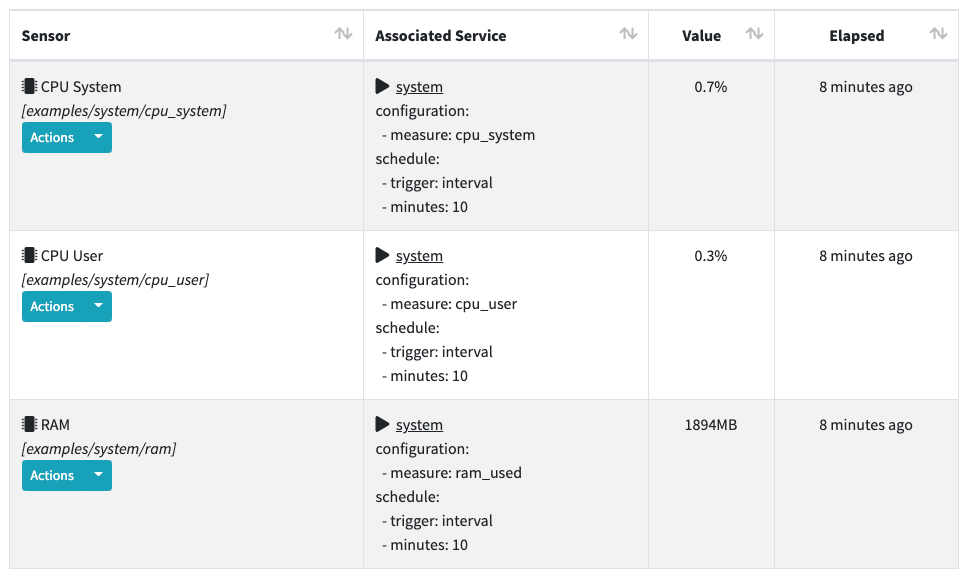Sort table by Sensor column arrows
Screen dimensions: 967x579
coord(344,33)
